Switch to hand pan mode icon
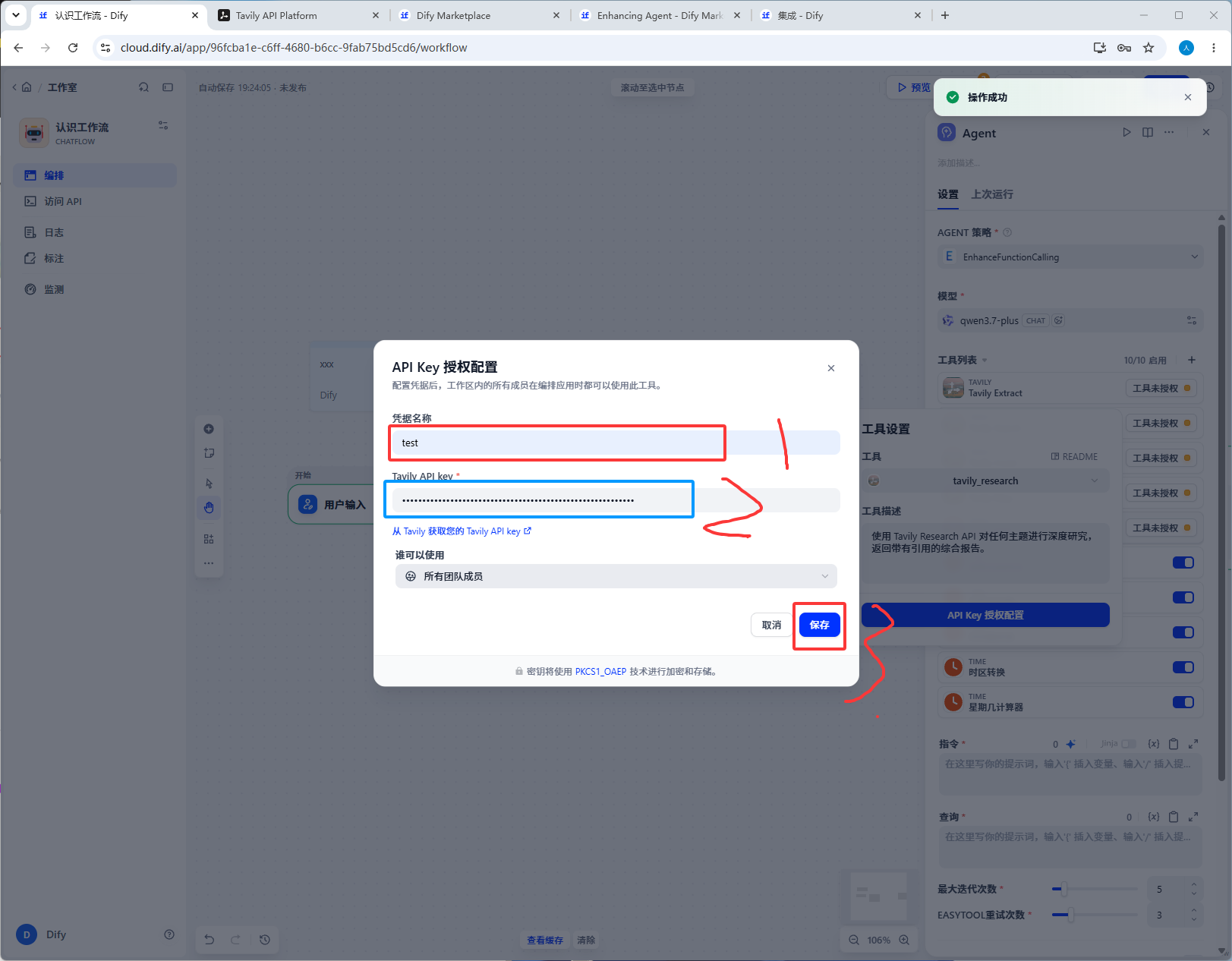The width and height of the screenshot is (1232, 961). [209, 508]
